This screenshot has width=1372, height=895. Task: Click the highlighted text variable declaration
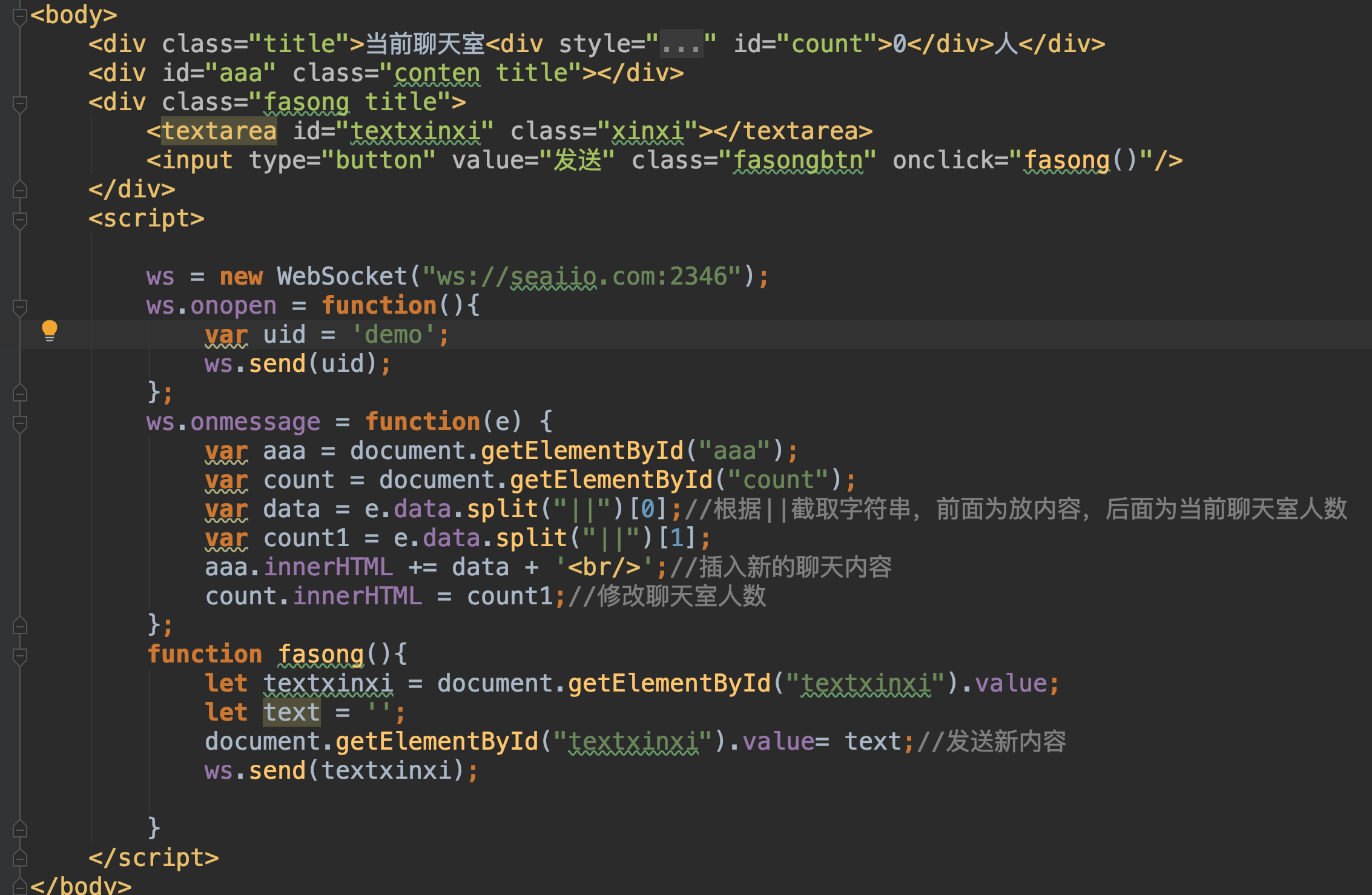pos(291,713)
